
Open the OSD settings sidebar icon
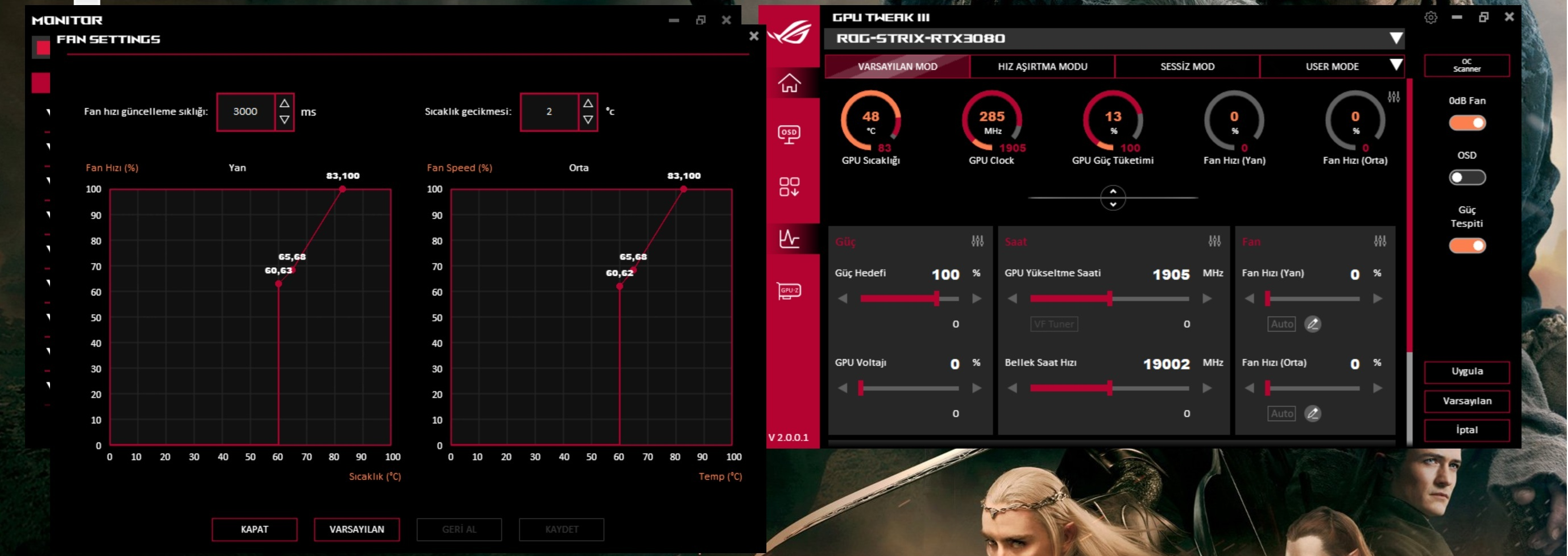click(x=790, y=135)
